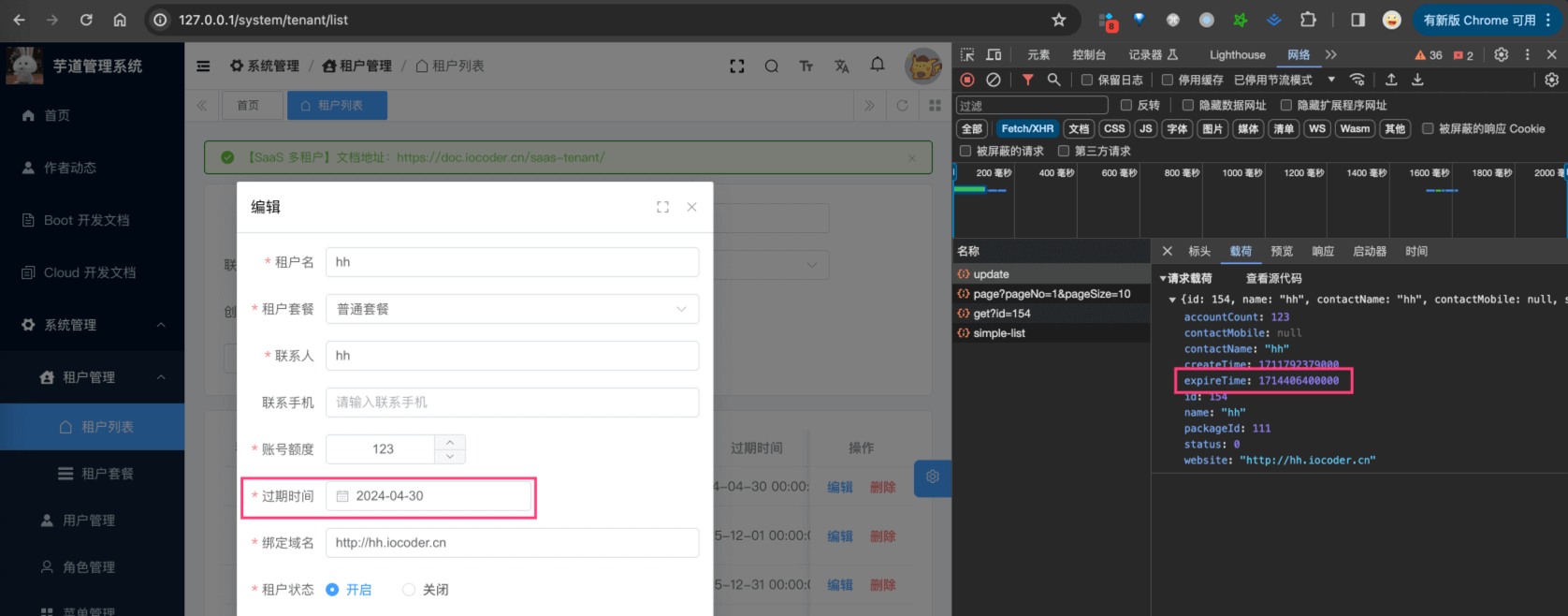Toggle the 停用缓存 checkbox
Screen dimensions: 1568x616
point(1168,81)
